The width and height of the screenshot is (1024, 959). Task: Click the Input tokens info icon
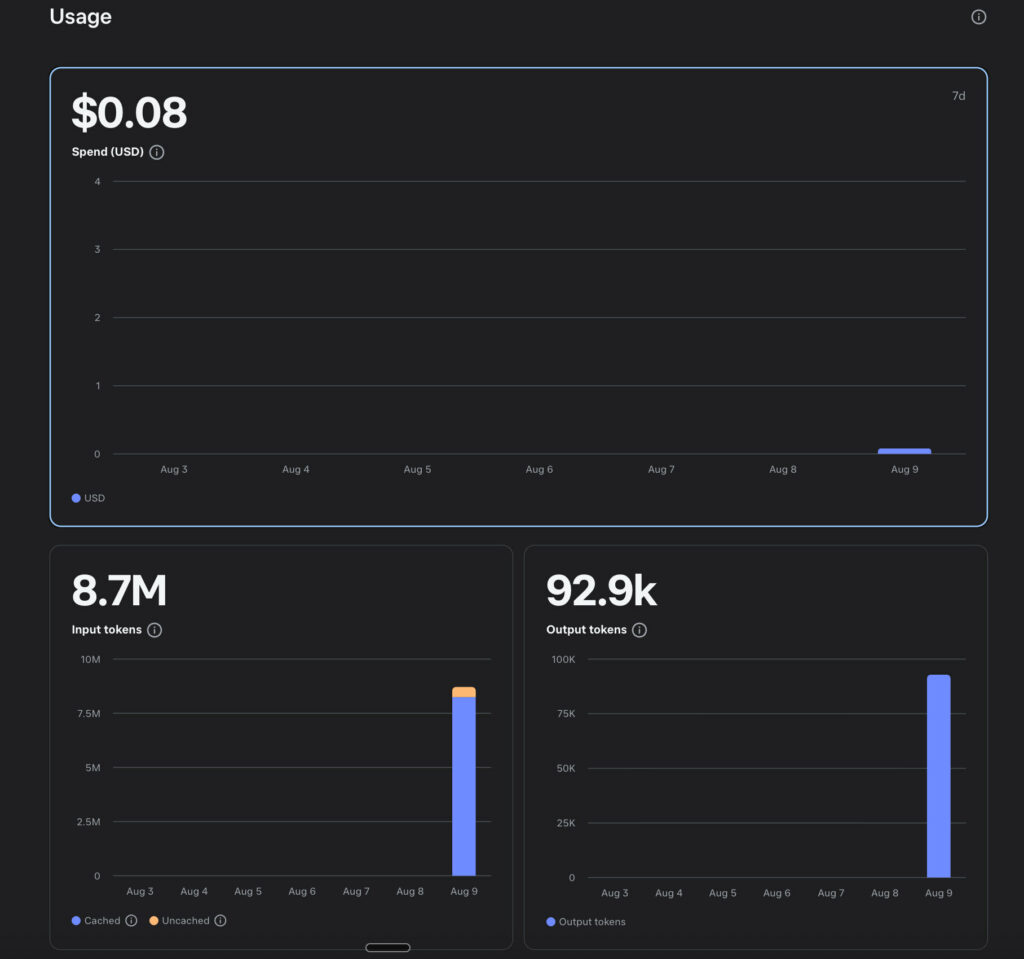[x=154, y=630]
